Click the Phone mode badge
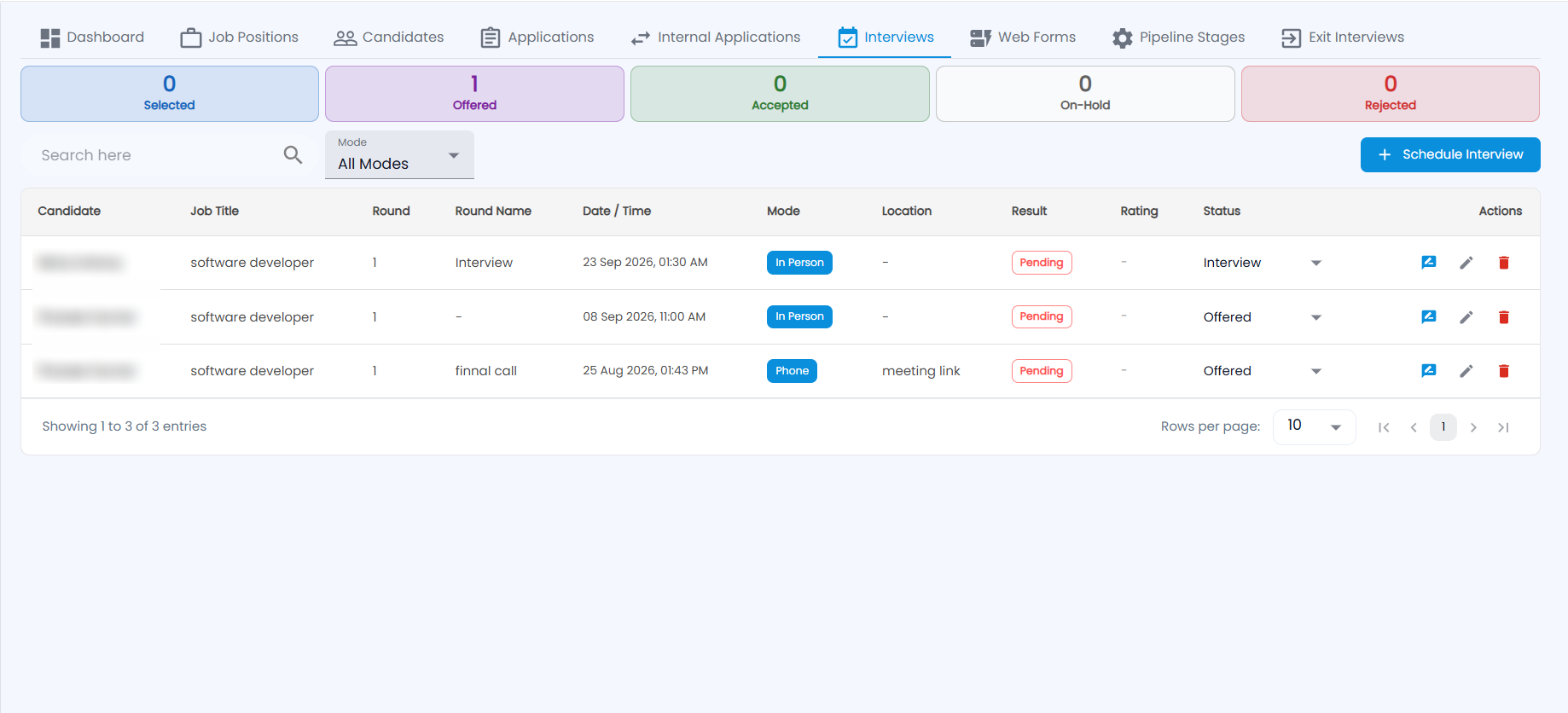 792,371
